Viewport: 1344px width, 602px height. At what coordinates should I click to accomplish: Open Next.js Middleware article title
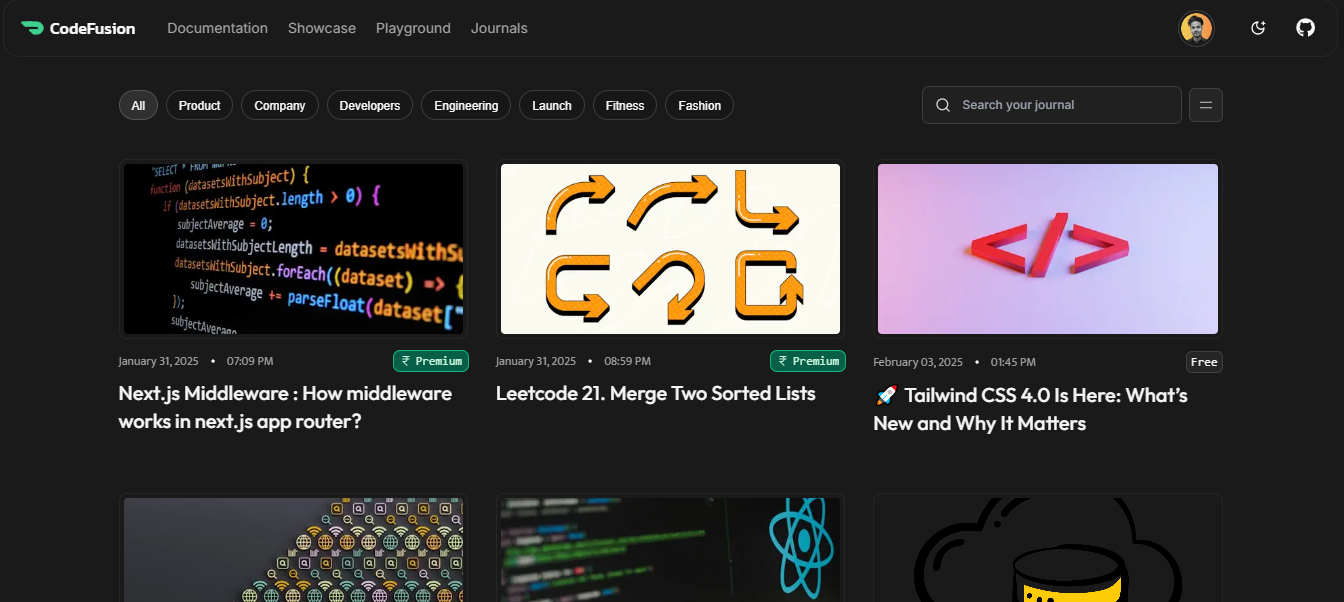(x=285, y=407)
